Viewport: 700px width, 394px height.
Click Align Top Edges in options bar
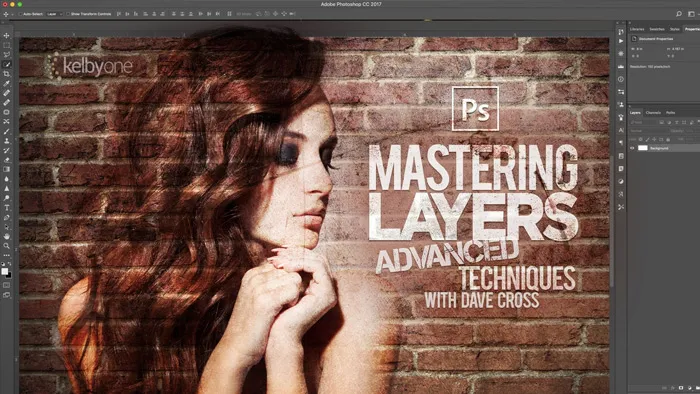pyautogui.click(x=119, y=14)
